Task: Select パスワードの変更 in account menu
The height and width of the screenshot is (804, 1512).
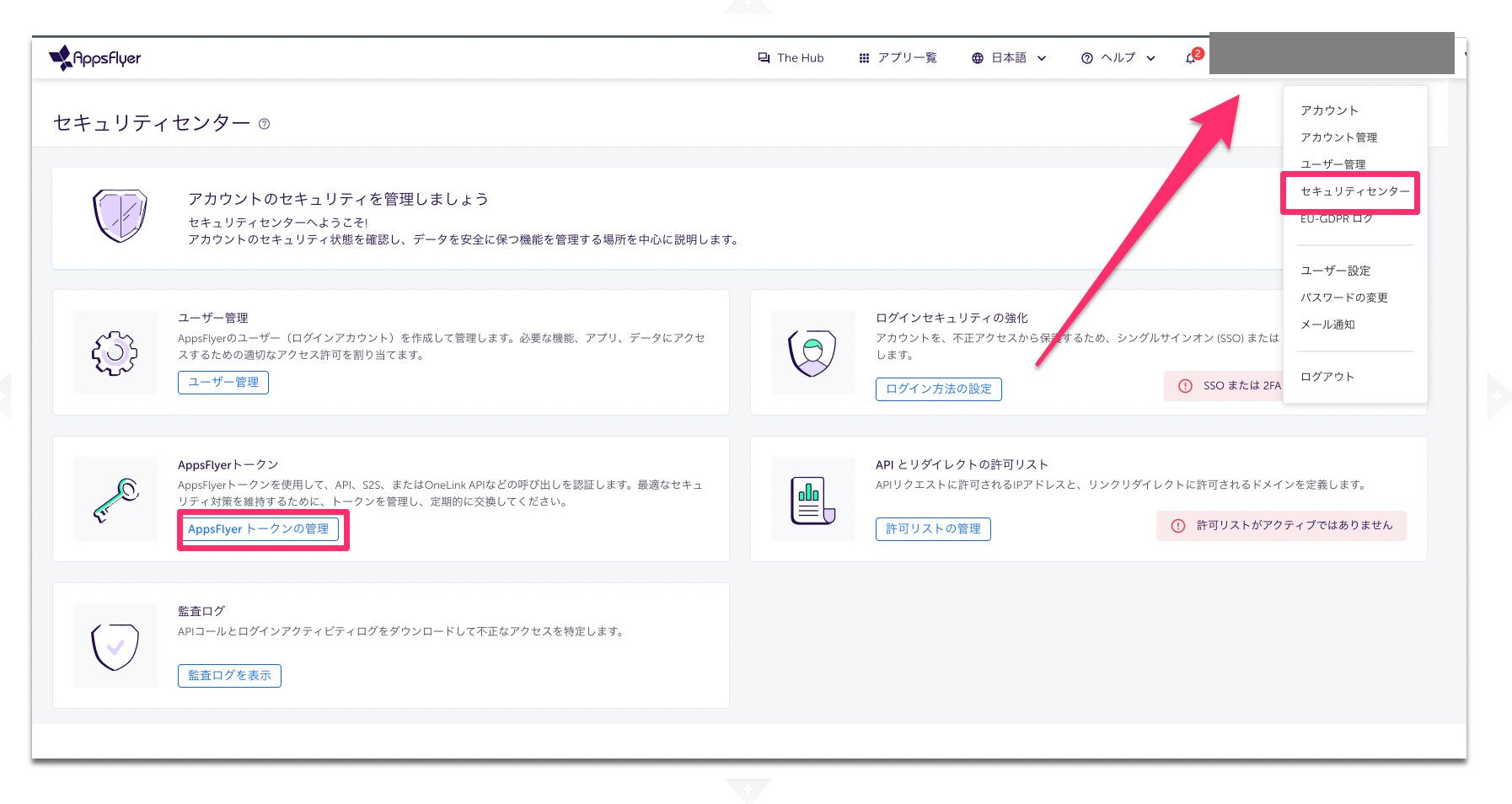Action: [x=1343, y=297]
